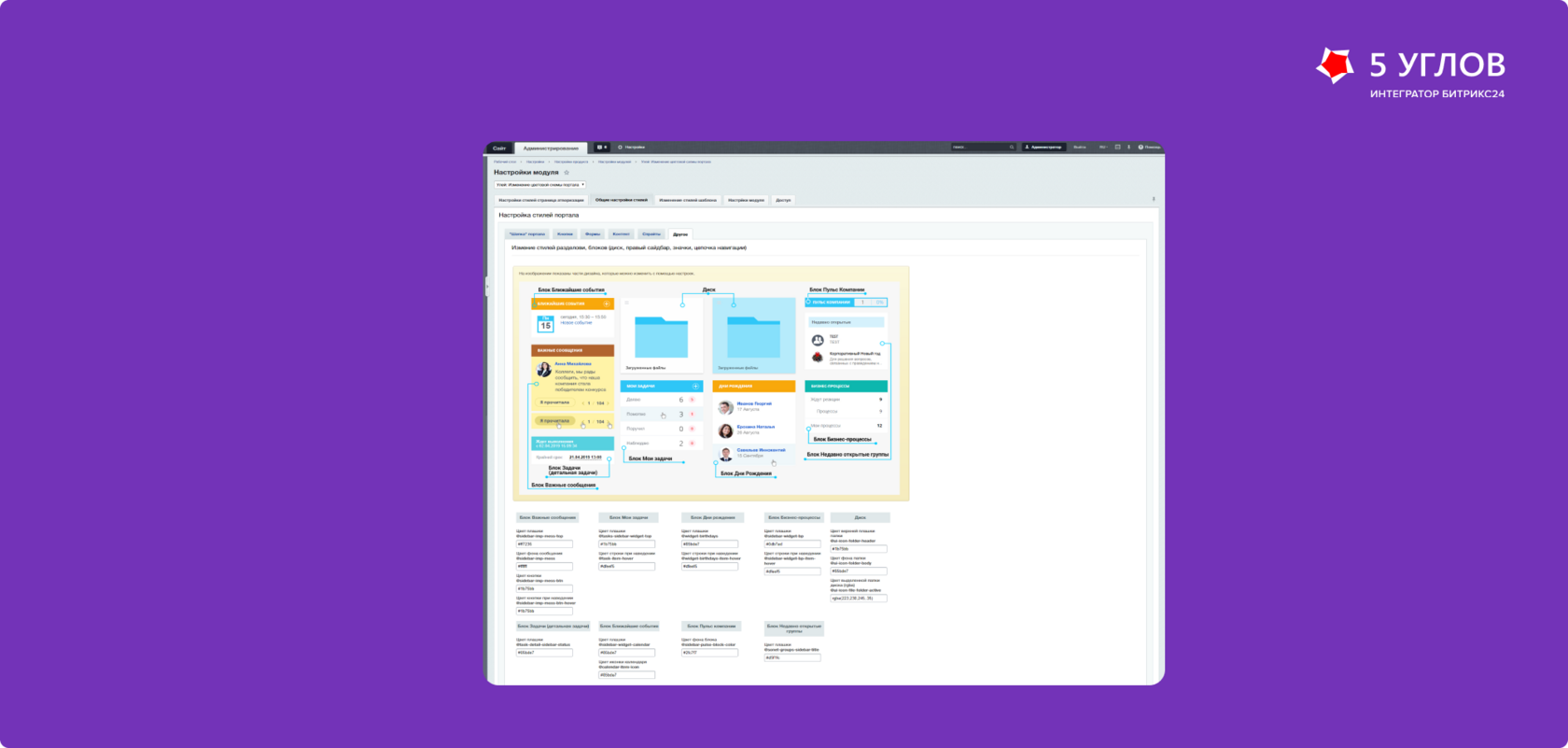Go to Настройки модулей breadcrumb

(x=614, y=162)
